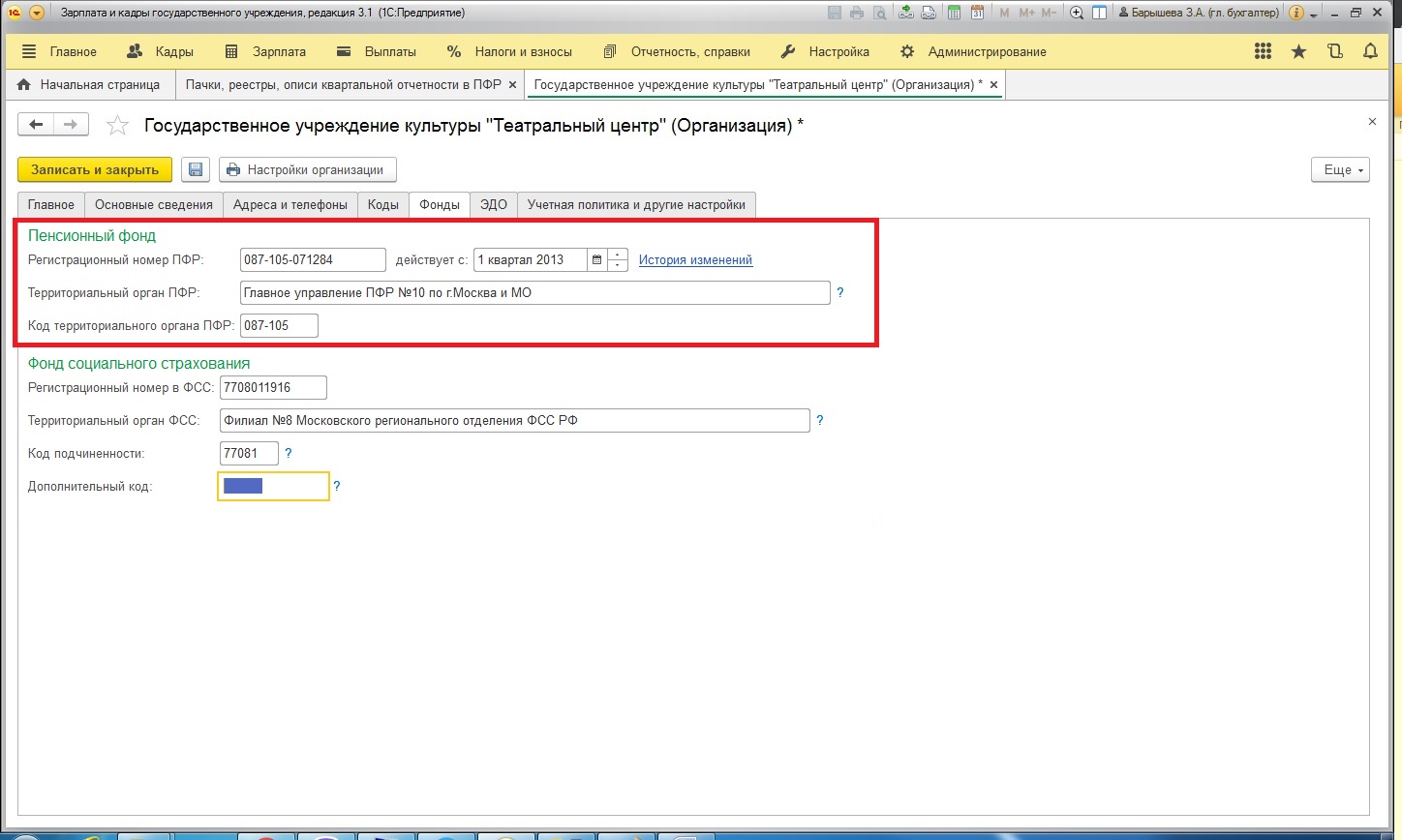Open the notifications bell
1402x840 pixels.
(1370, 51)
